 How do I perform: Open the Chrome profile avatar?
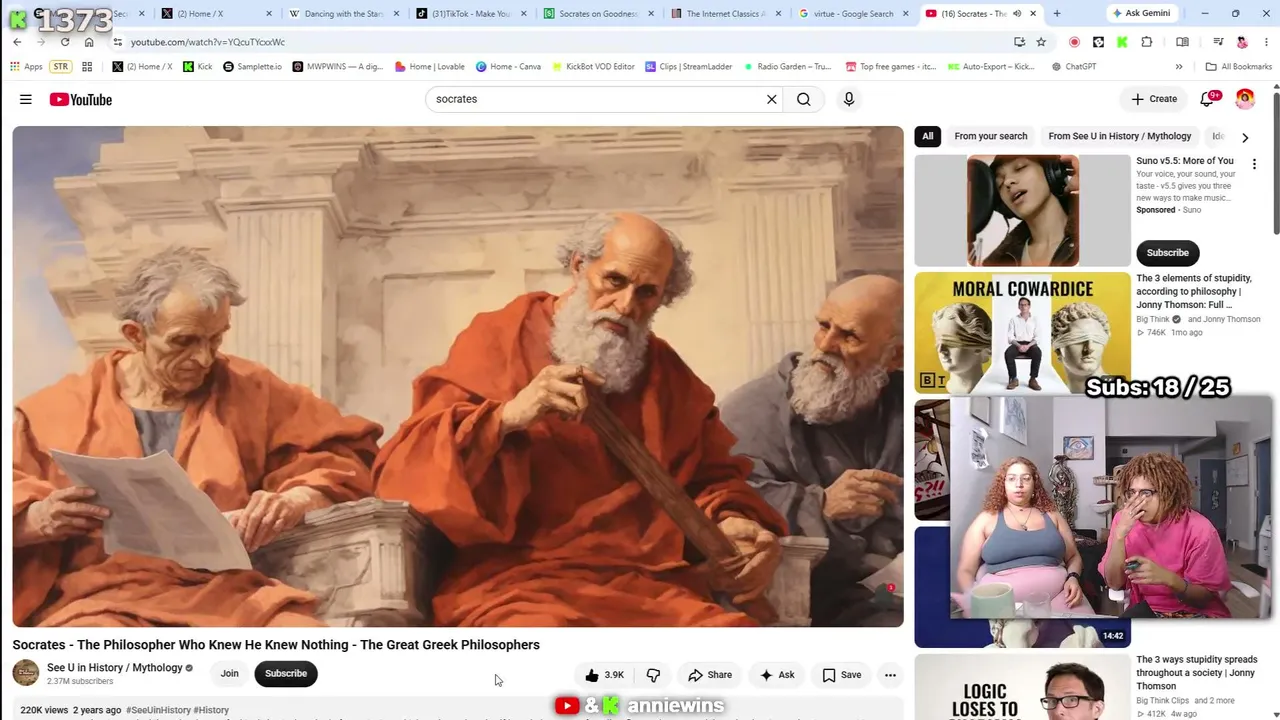click(x=1242, y=42)
